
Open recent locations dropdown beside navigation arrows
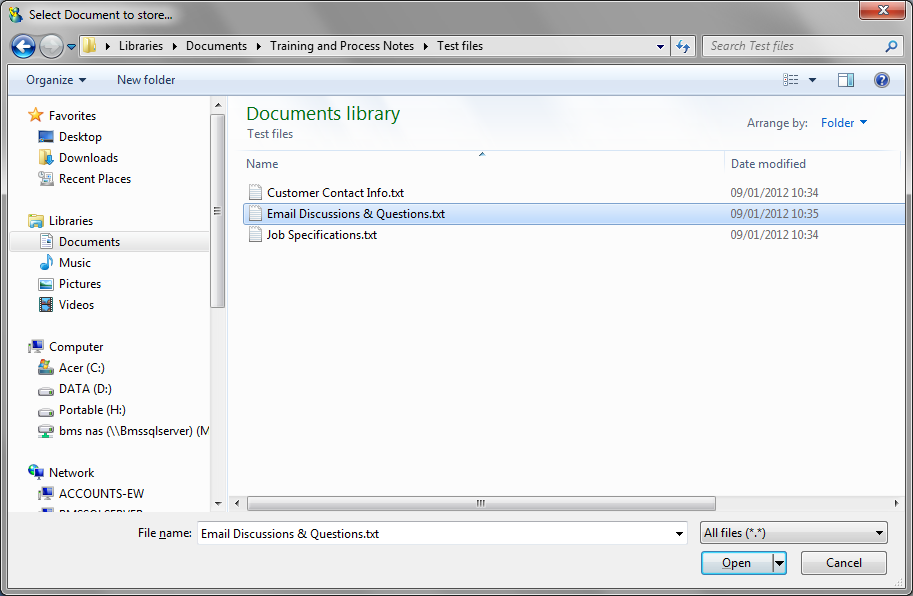click(x=71, y=47)
